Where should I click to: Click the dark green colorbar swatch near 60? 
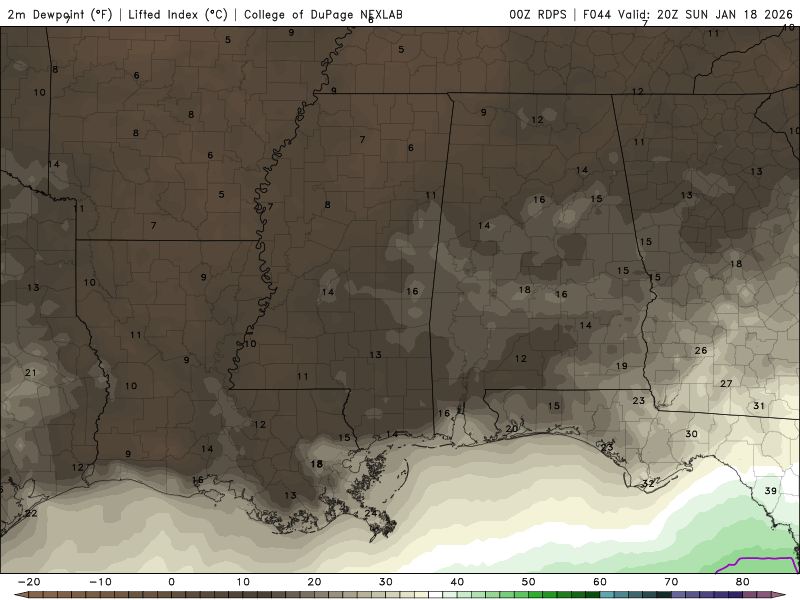point(592,595)
